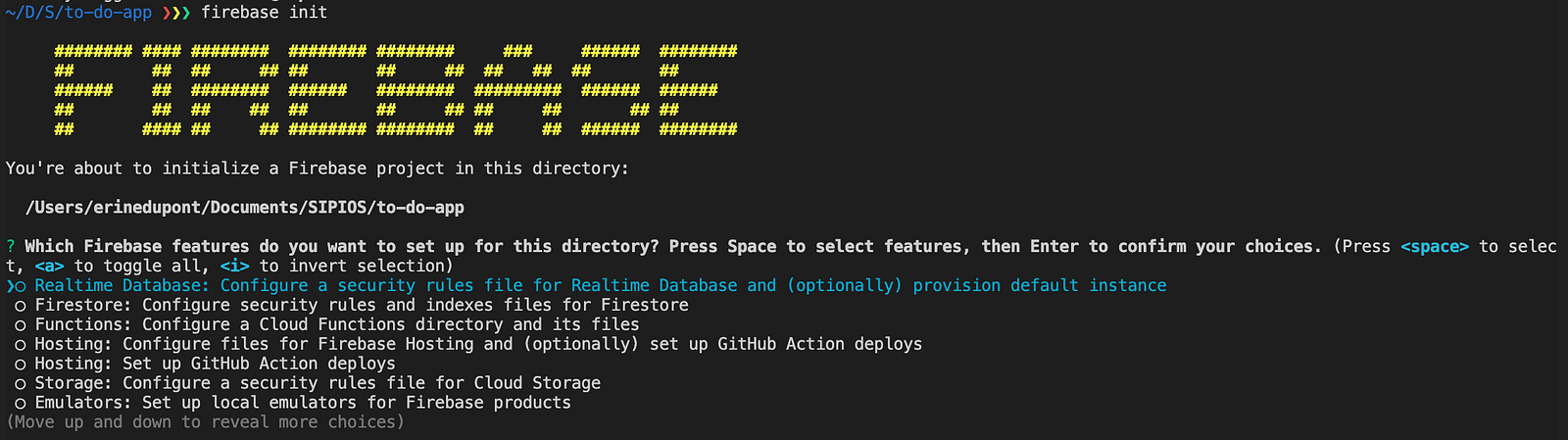Click the 'Storage: Configure a security rules file' line
This screenshot has height=440, width=1568.
[318, 383]
